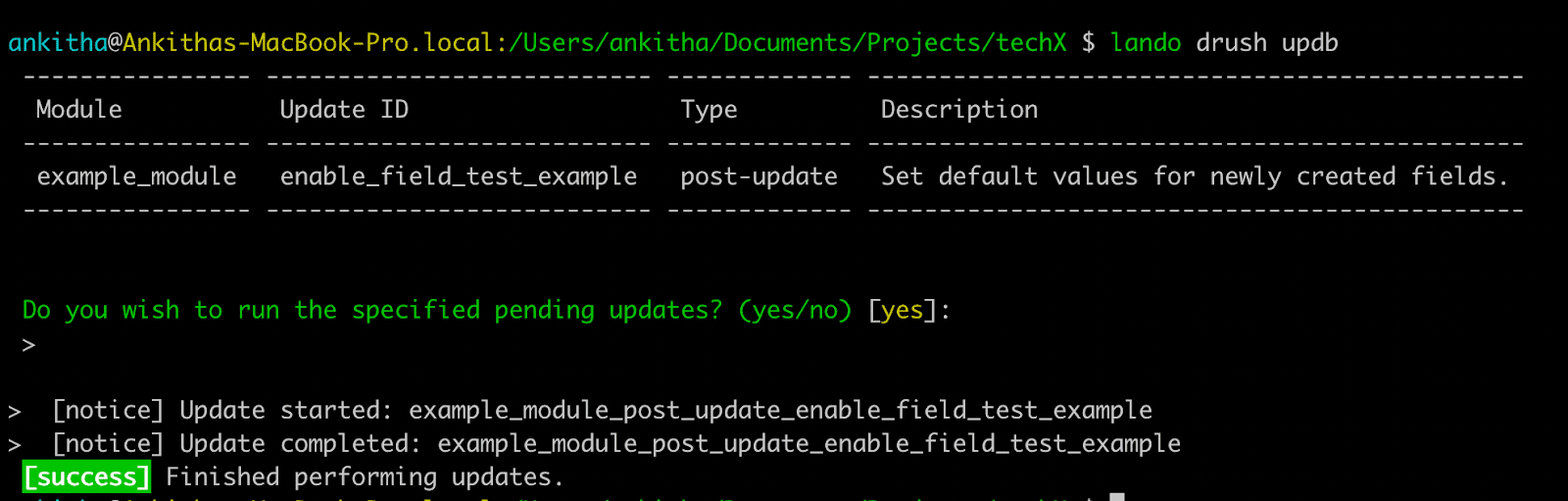Click the Description column header

point(958,110)
